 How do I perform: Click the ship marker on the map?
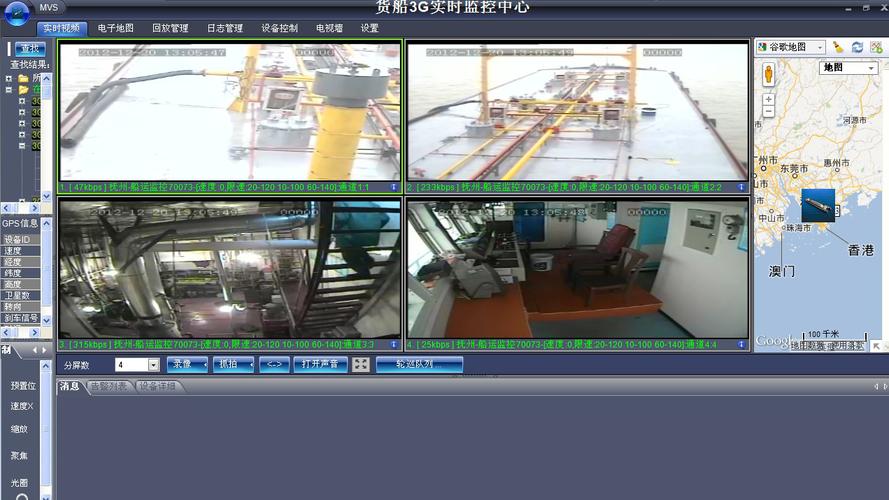click(x=818, y=205)
